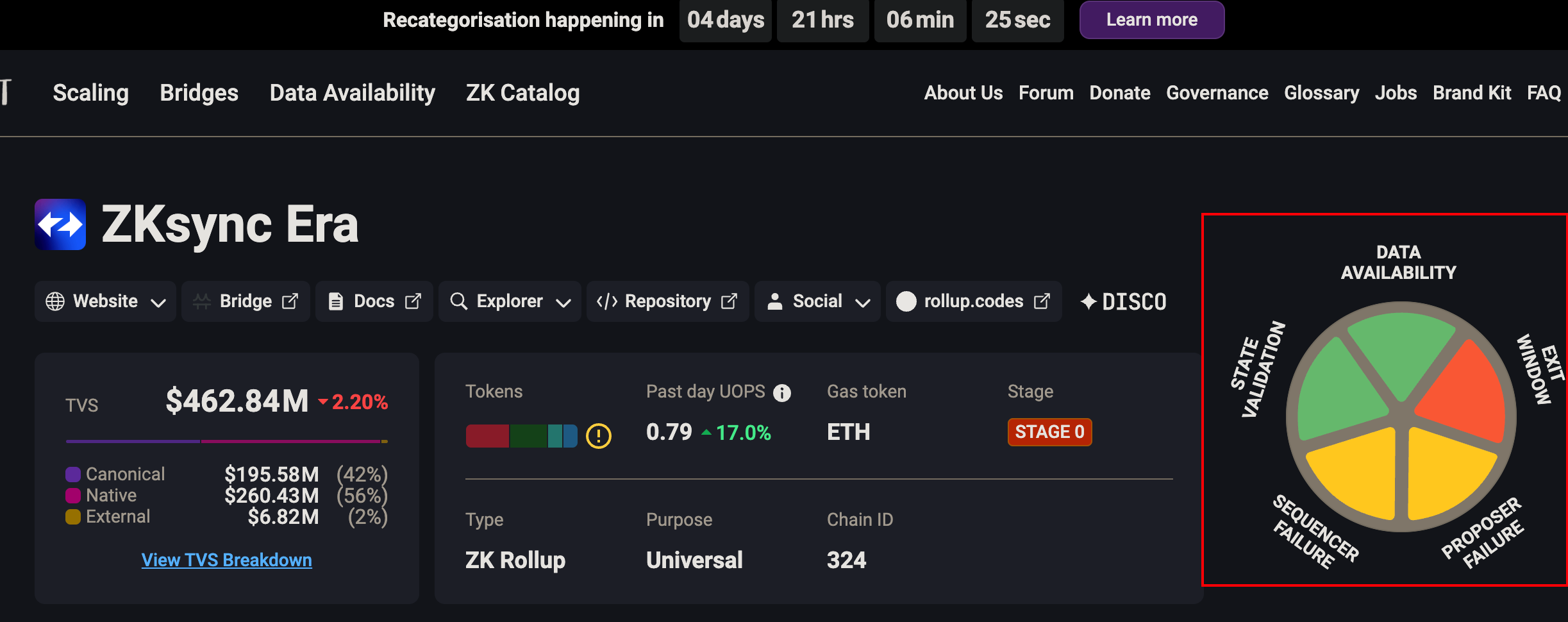Click the STAGE 0 badge

(1049, 432)
